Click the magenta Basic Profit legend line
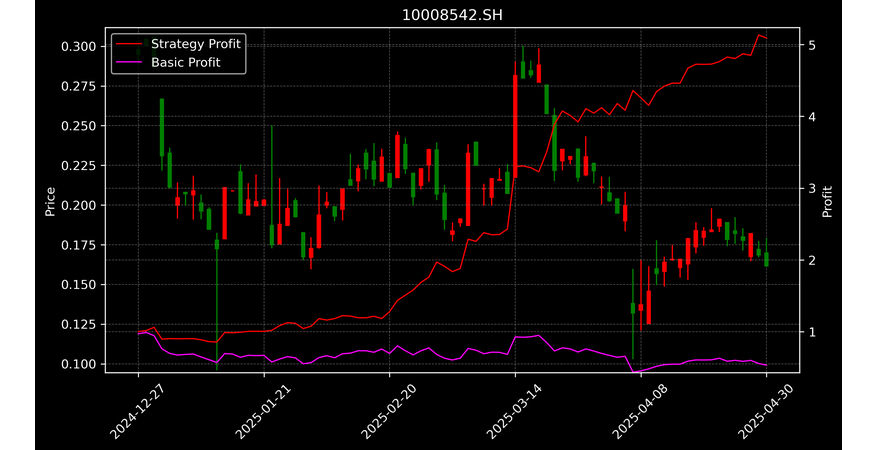Viewport: 878px width, 450px height. (x=128, y=63)
